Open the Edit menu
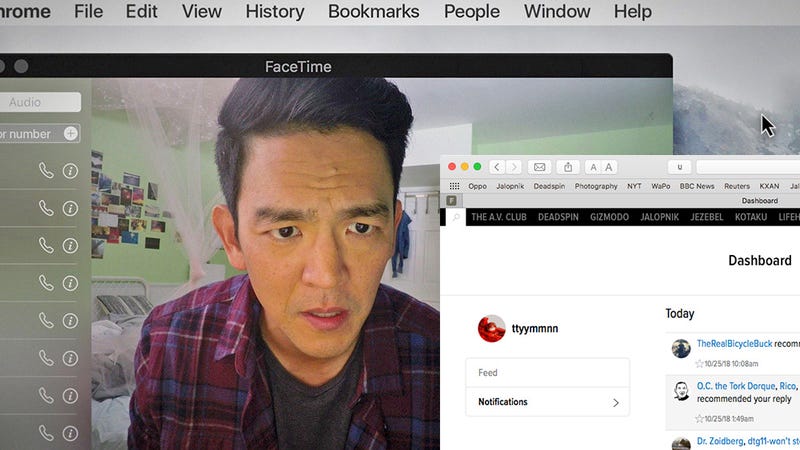The height and width of the screenshot is (450, 800). click(141, 11)
